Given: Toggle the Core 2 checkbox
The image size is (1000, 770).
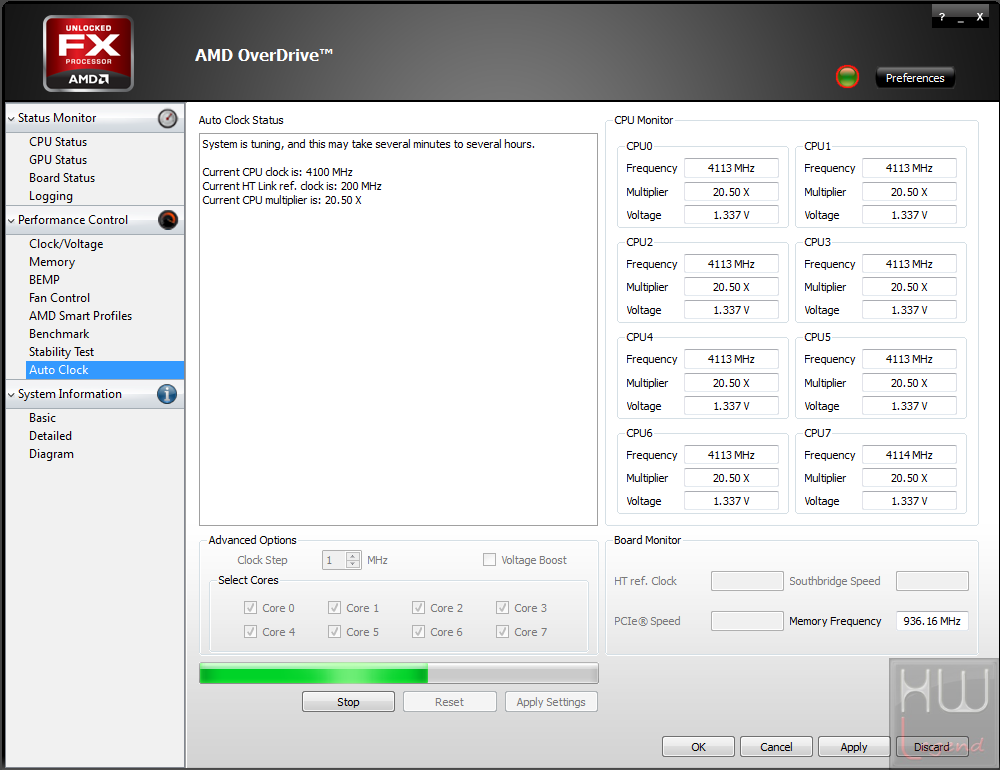Looking at the screenshot, I should [x=418, y=607].
